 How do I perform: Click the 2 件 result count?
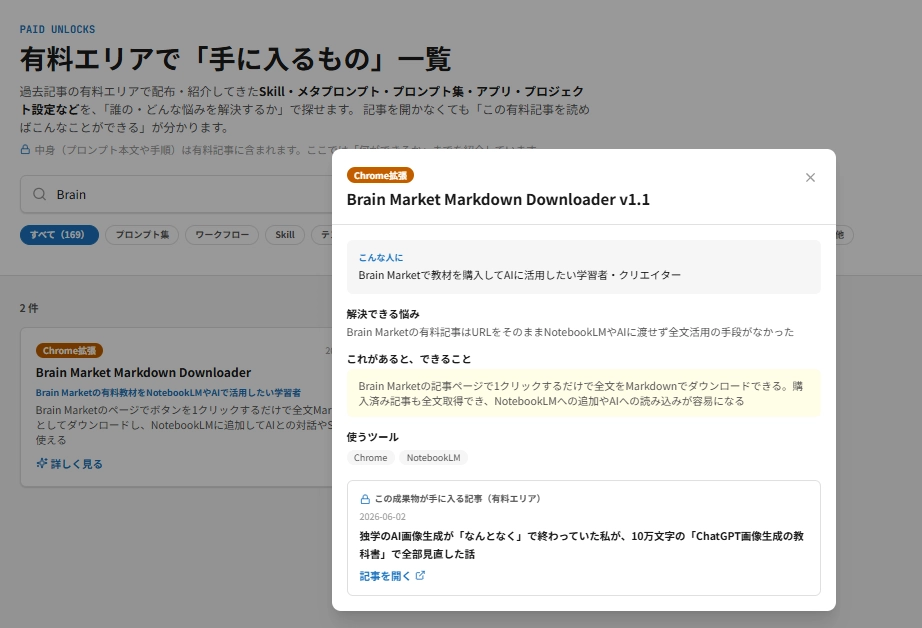[x=29, y=308]
